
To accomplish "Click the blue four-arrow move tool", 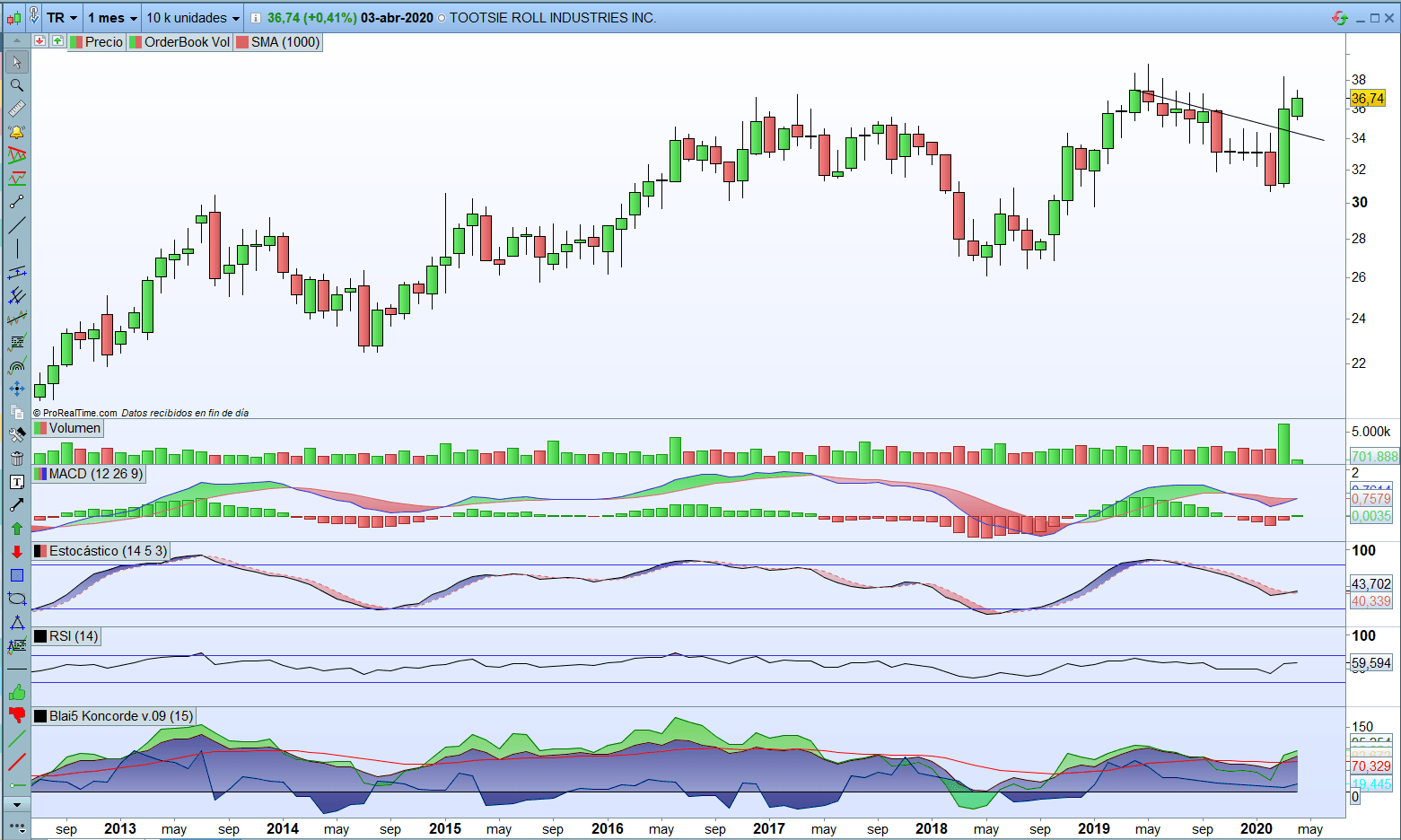I will (16, 389).
